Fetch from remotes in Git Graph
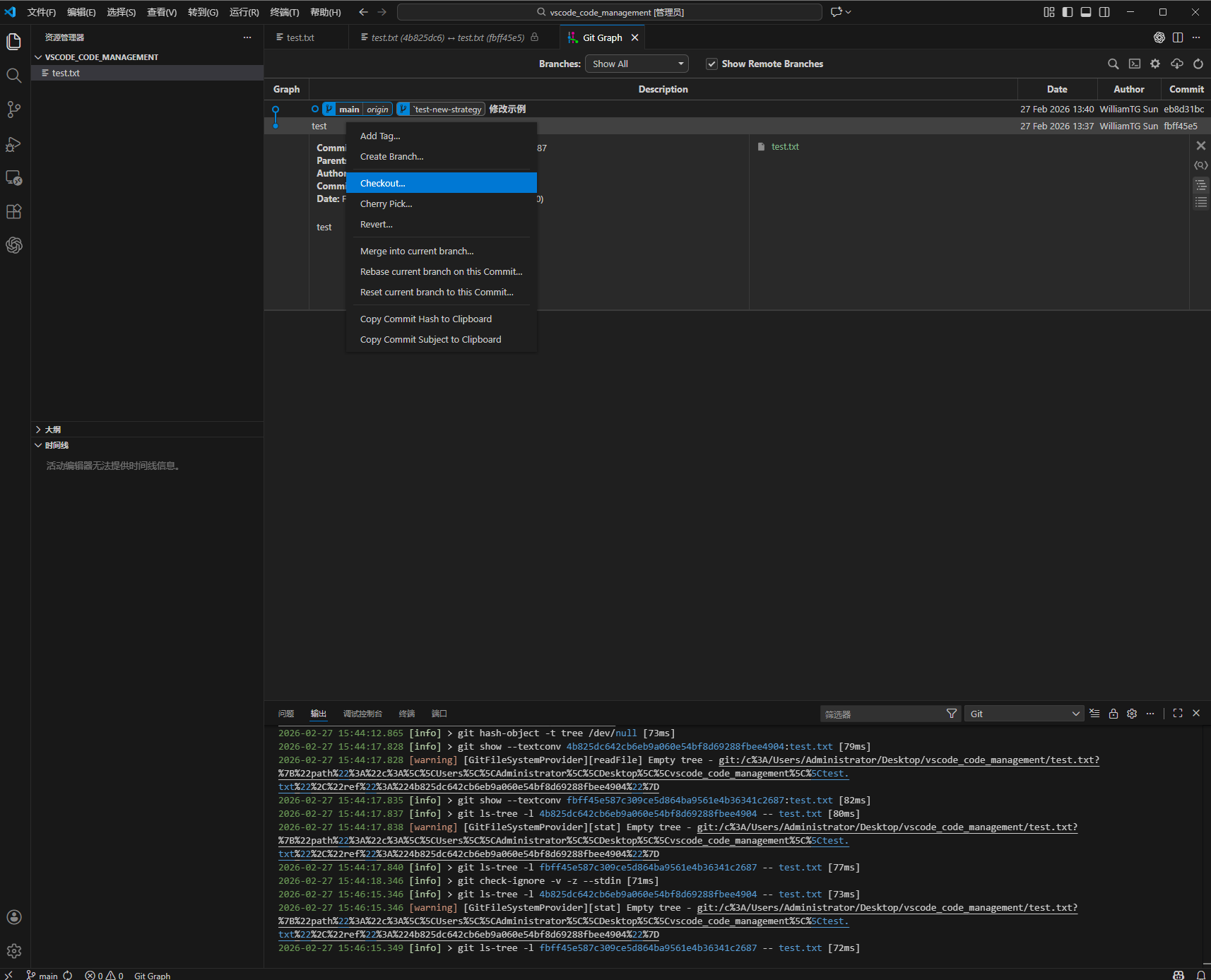The width and height of the screenshot is (1211, 980). (x=1176, y=64)
